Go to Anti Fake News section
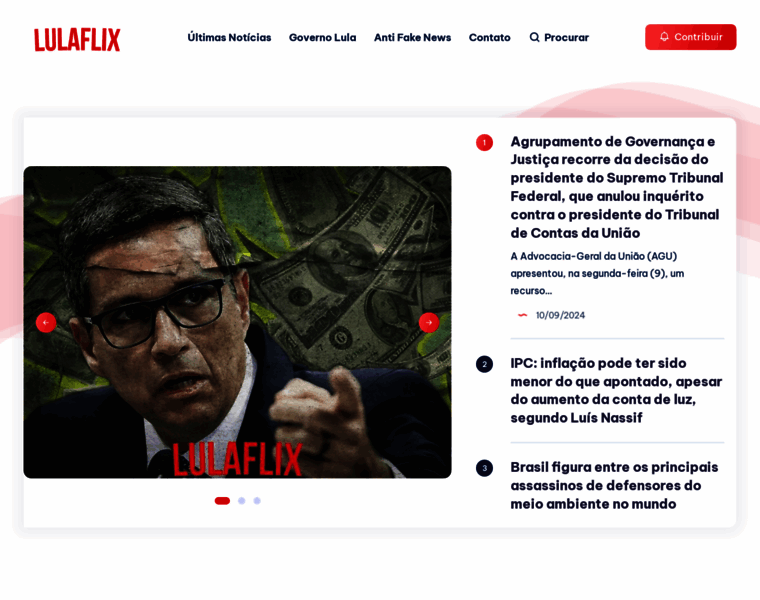Screen dimensions: 760x600 pos(412,37)
